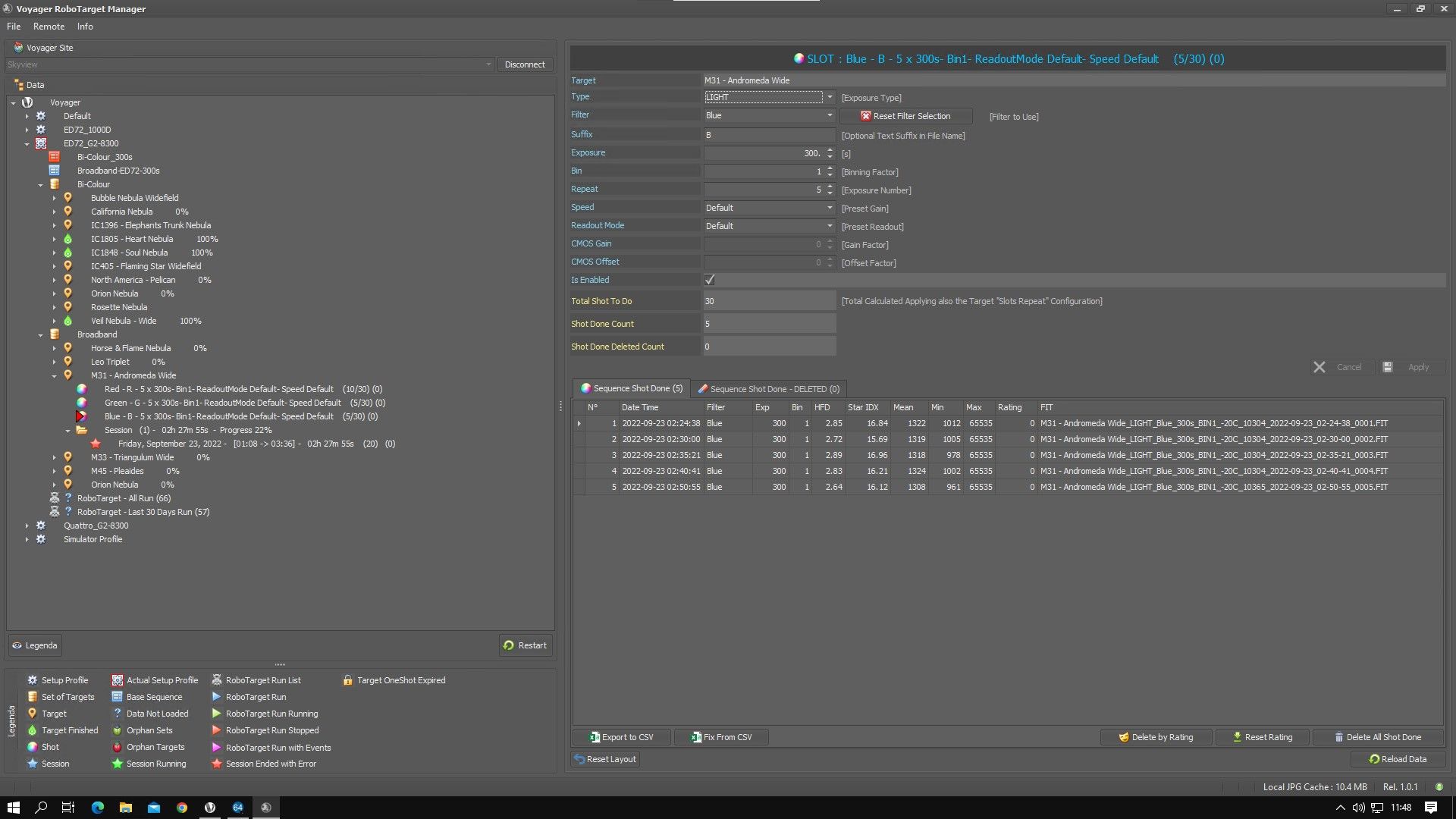Toggle the Is Enabled checkbox
The image size is (1456, 819).
710,280
